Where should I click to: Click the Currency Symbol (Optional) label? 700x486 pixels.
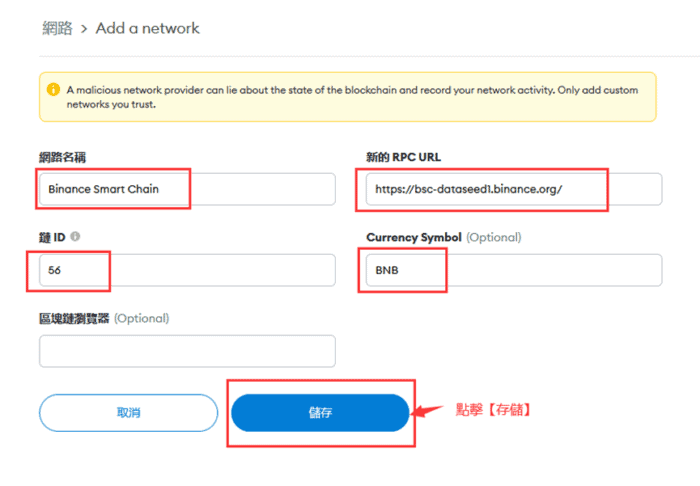(444, 237)
